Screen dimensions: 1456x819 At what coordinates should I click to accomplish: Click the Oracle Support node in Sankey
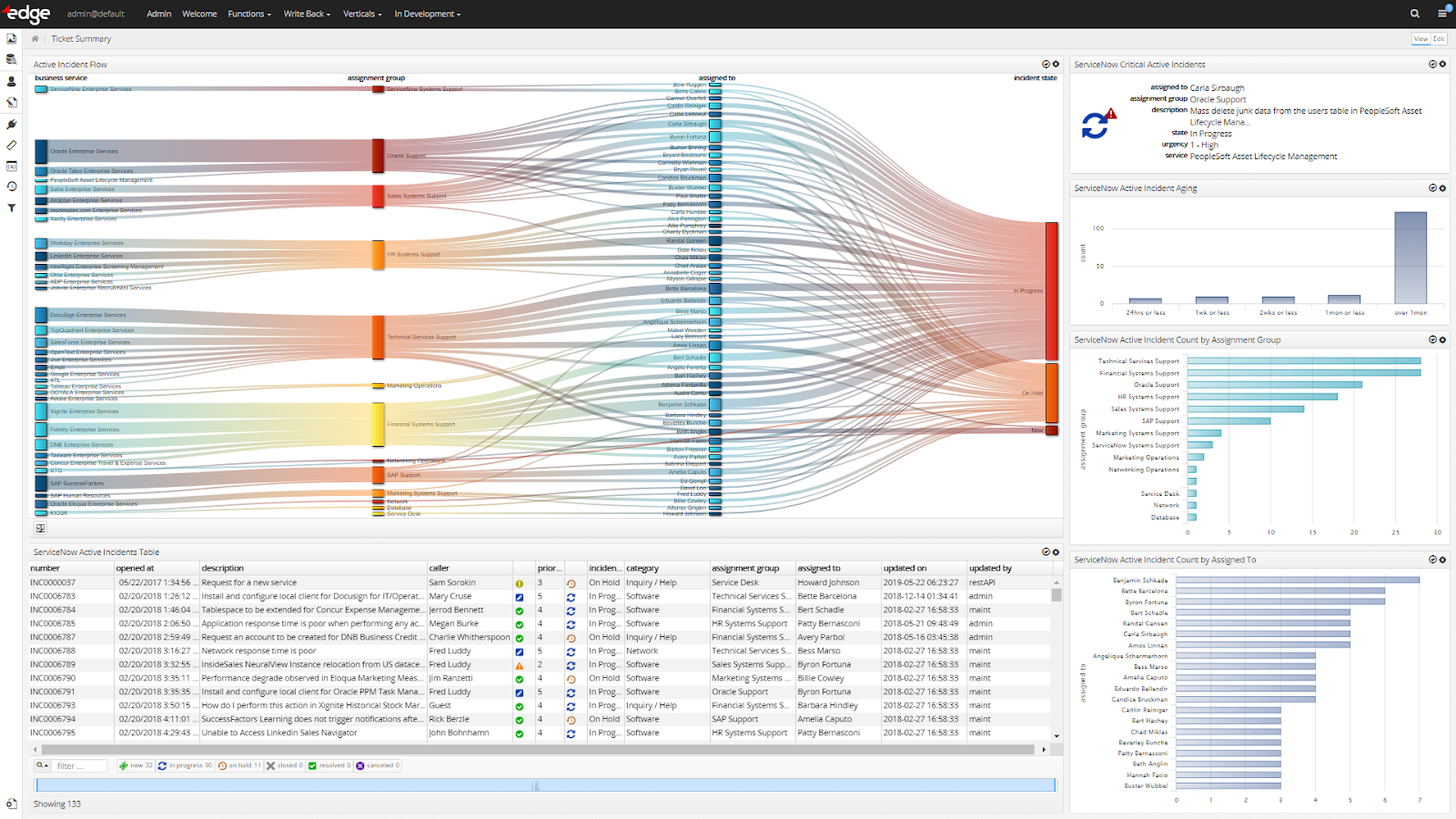tap(378, 156)
